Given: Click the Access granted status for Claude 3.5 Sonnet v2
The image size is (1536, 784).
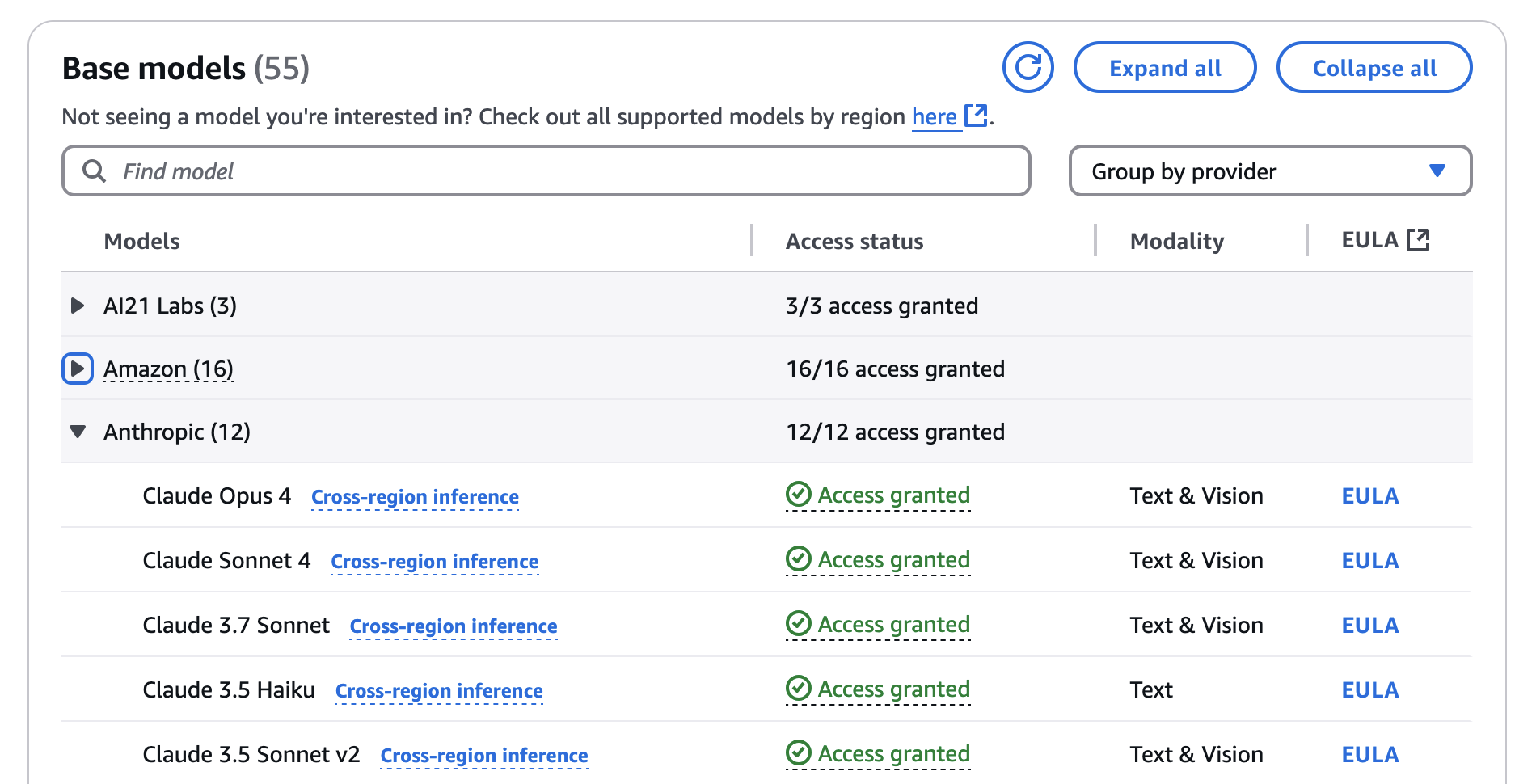Looking at the screenshot, I should [x=893, y=754].
